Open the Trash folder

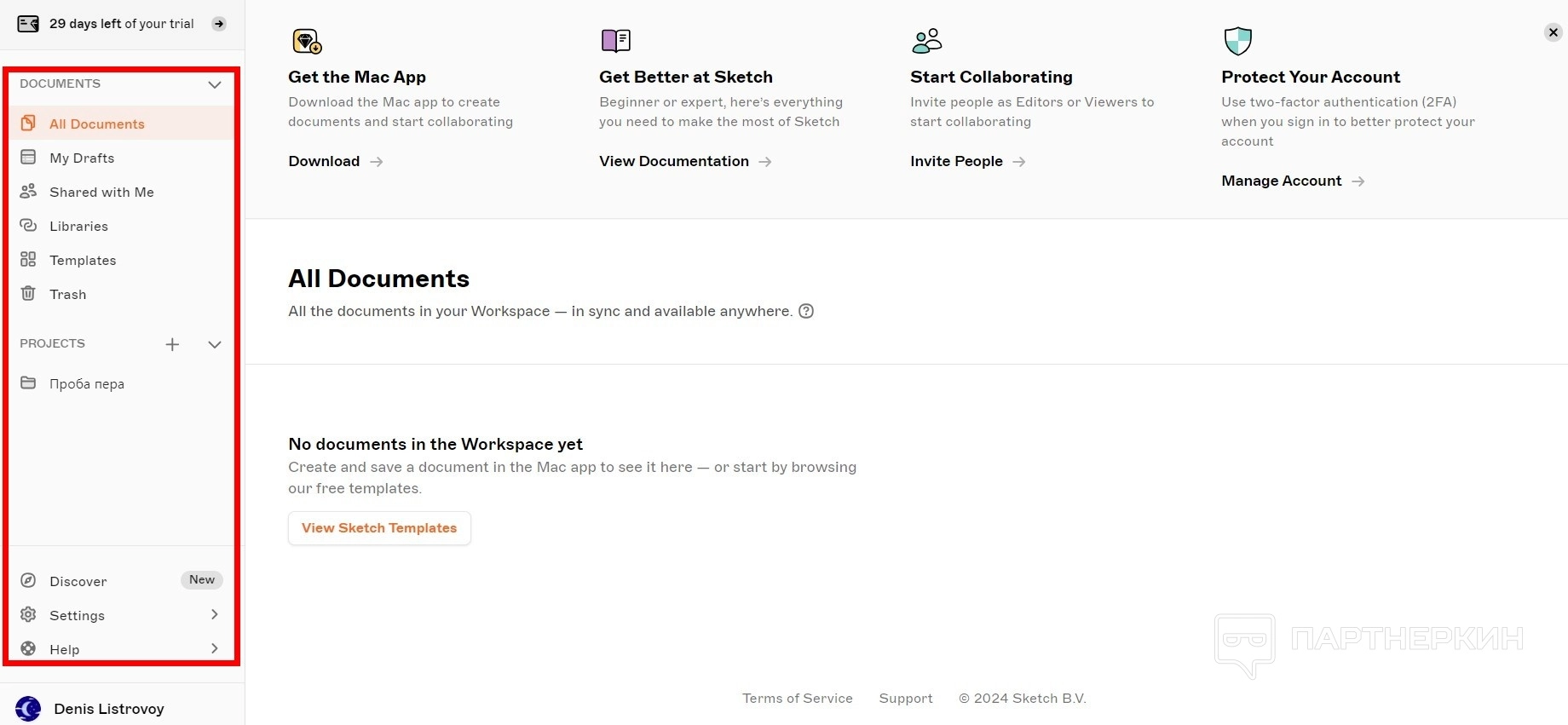point(67,294)
